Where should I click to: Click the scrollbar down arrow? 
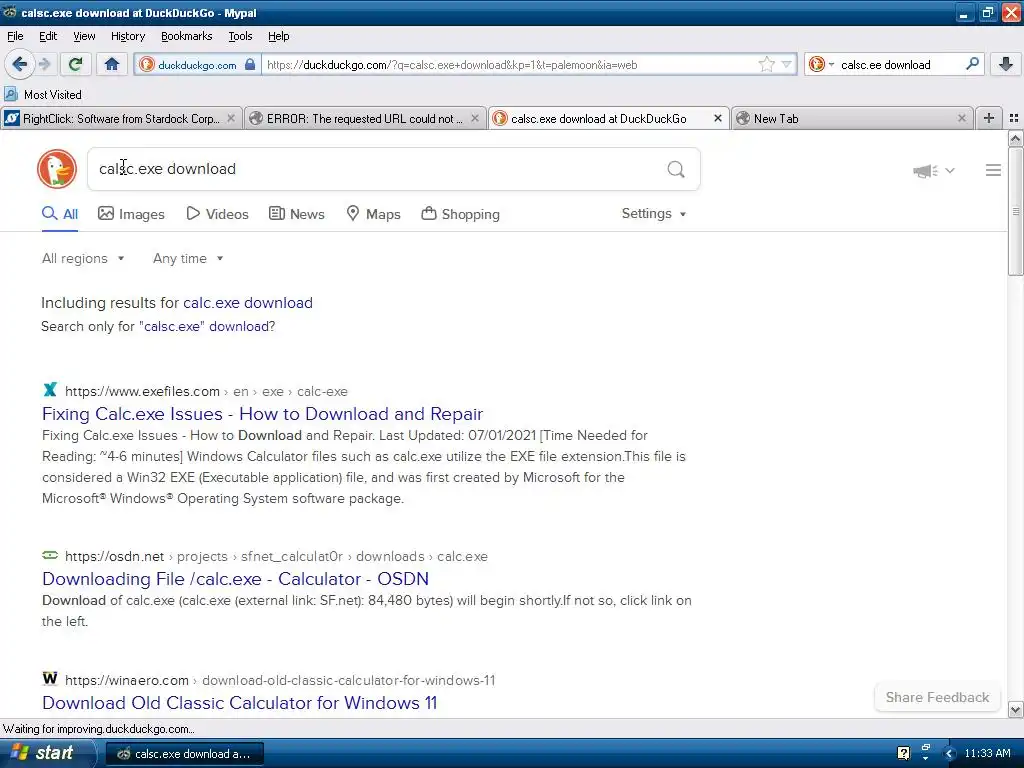(1015, 709)
